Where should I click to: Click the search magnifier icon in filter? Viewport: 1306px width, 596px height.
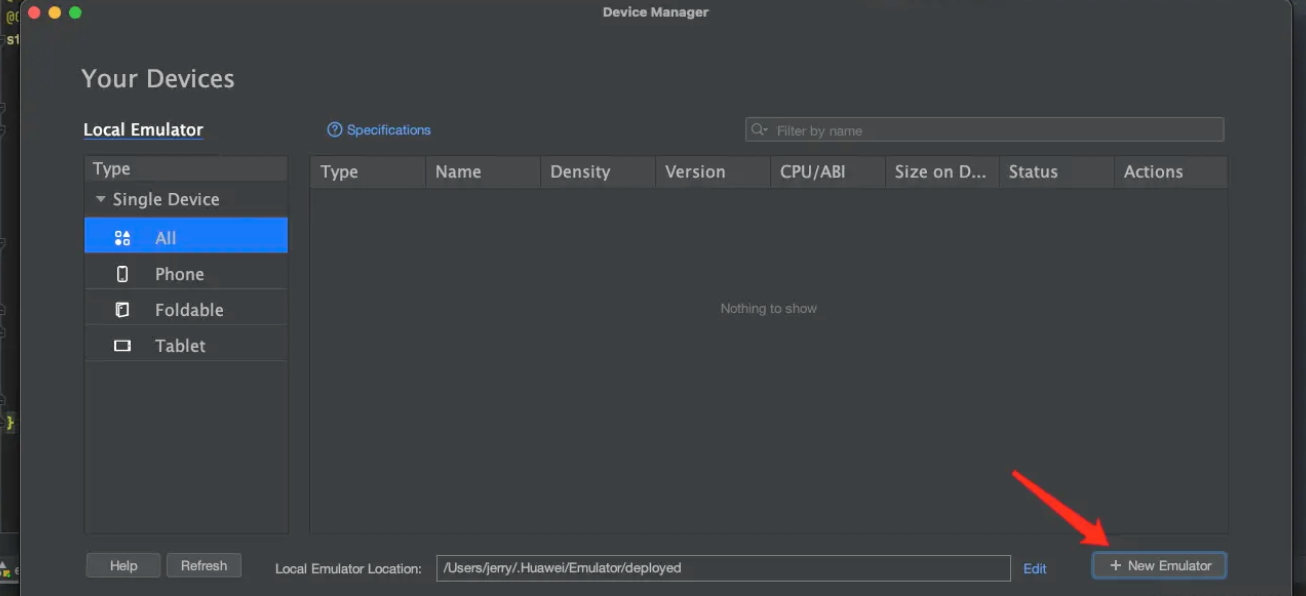760,130
